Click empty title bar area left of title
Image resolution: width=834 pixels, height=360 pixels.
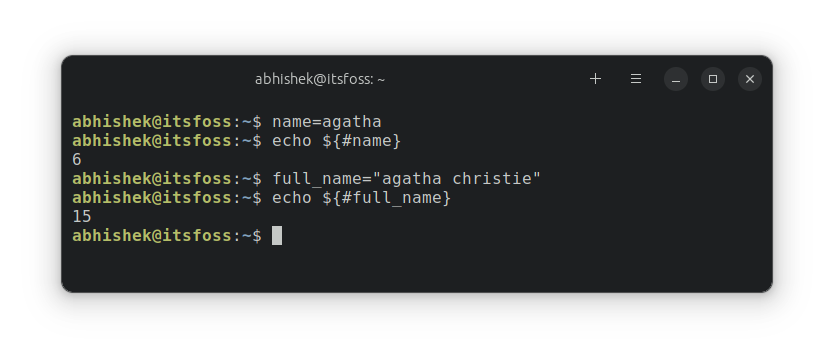pyautogui.click(x=160, y=79)
